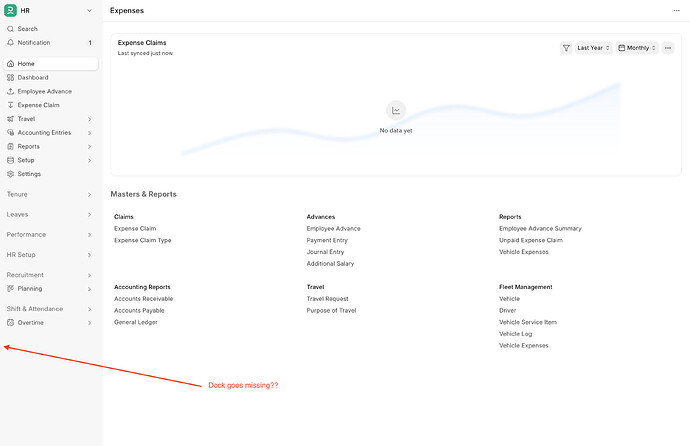Expand the Setup sidebar chevron
Screen dimensions: 690x446
[89, 161]
